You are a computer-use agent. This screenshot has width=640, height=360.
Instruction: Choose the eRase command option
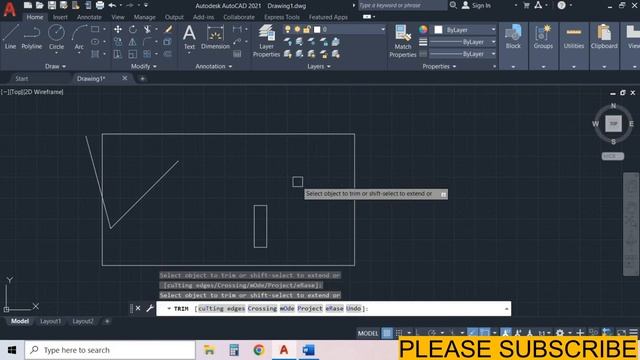334,309
